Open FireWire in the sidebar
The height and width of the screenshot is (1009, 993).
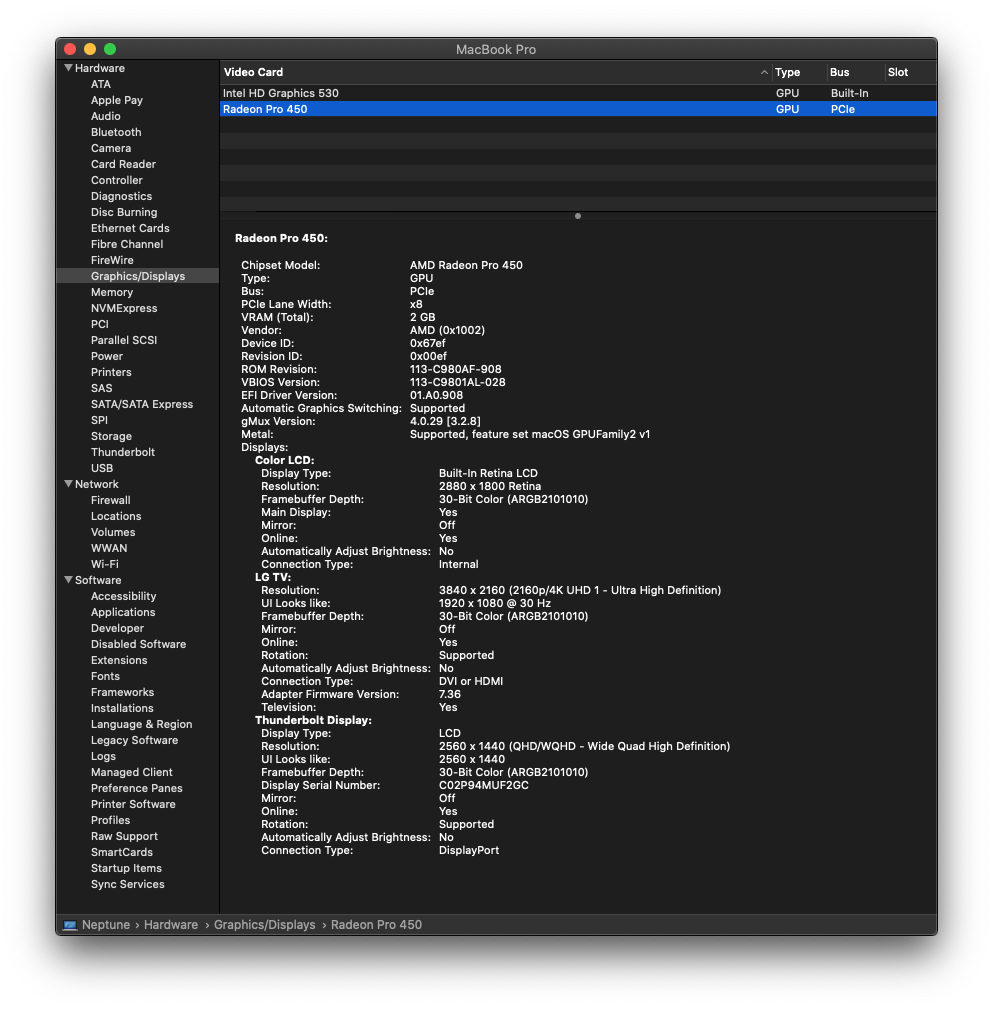point(112,261)
